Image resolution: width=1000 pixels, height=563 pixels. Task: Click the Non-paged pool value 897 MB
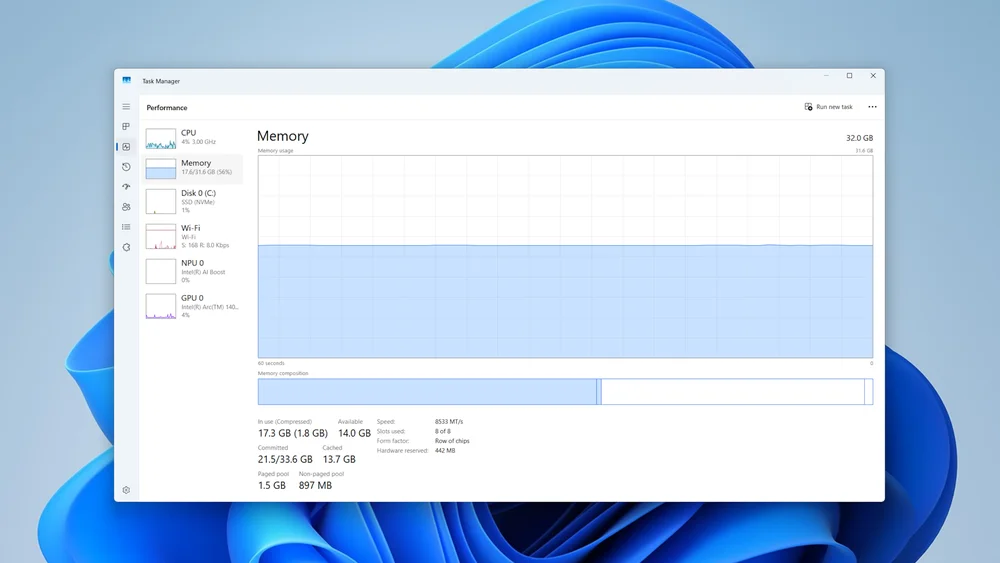coord(315,485)
